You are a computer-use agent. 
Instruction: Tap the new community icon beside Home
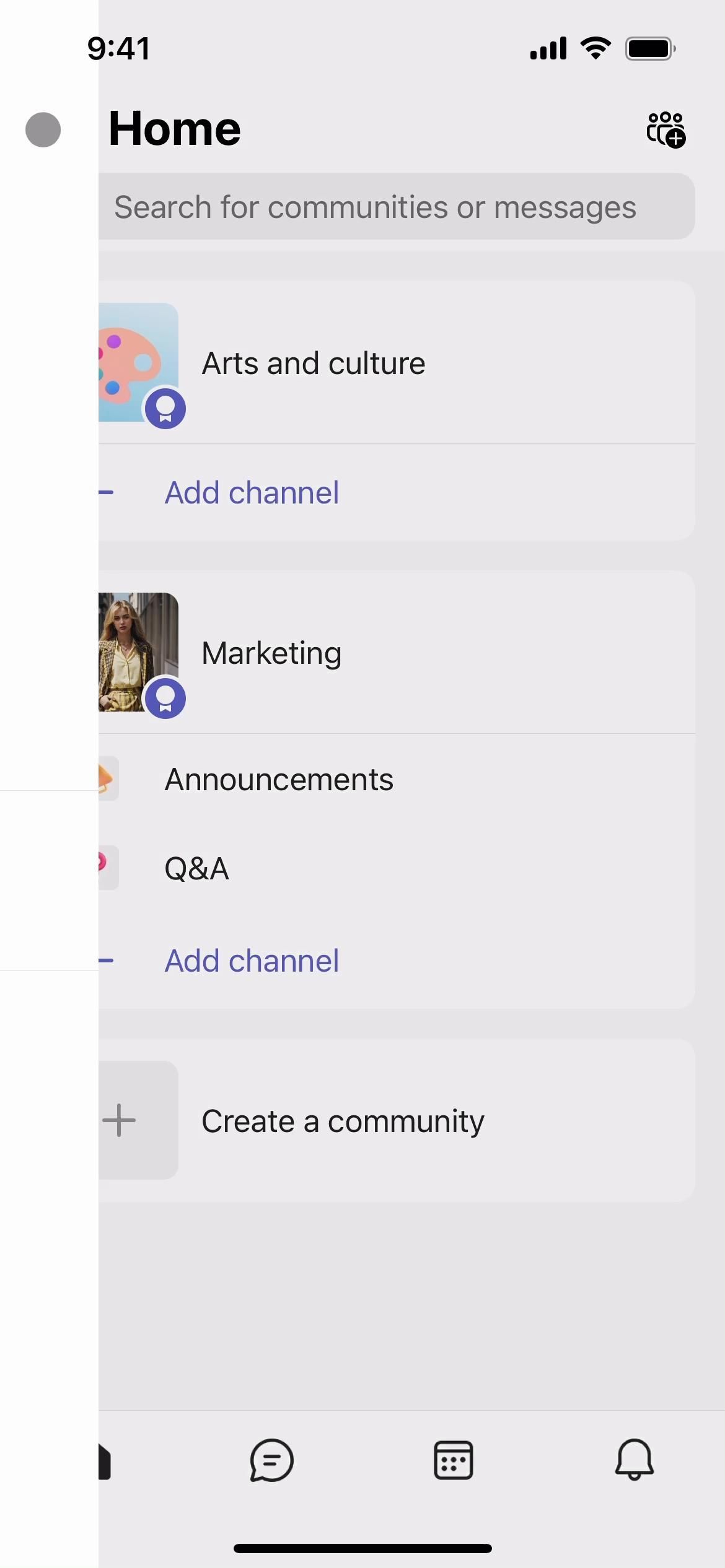[666, 129]
